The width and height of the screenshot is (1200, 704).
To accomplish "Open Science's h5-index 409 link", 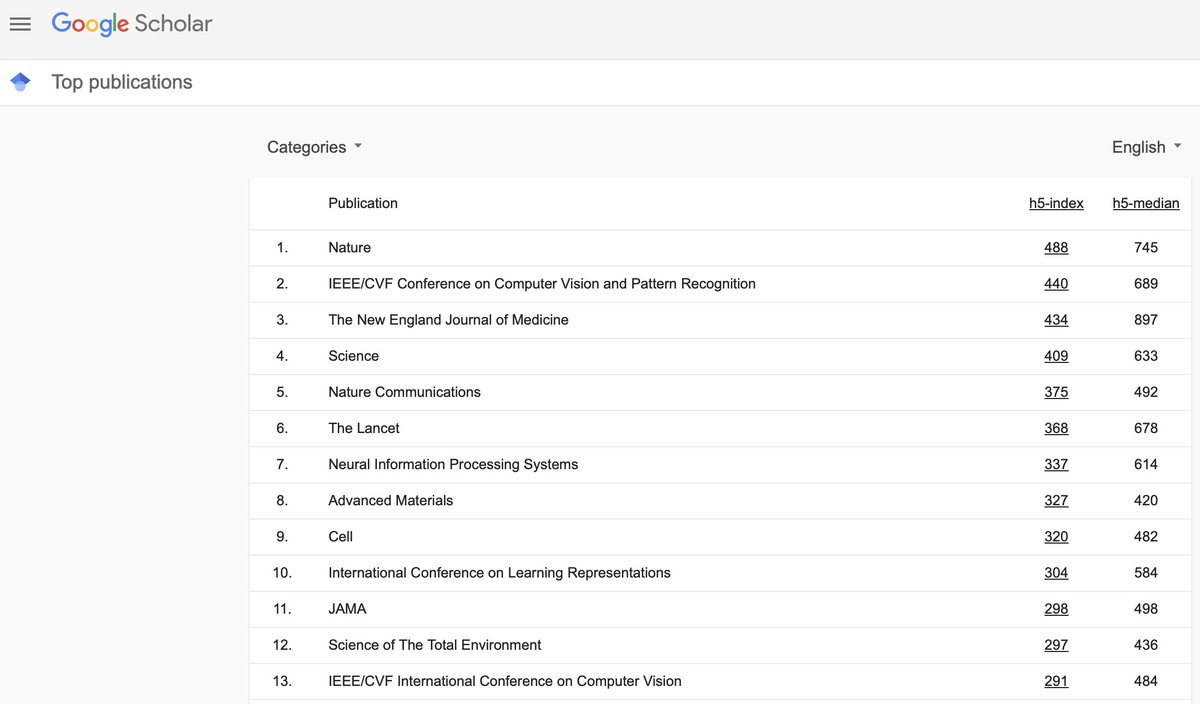I will click(1056, 356).
